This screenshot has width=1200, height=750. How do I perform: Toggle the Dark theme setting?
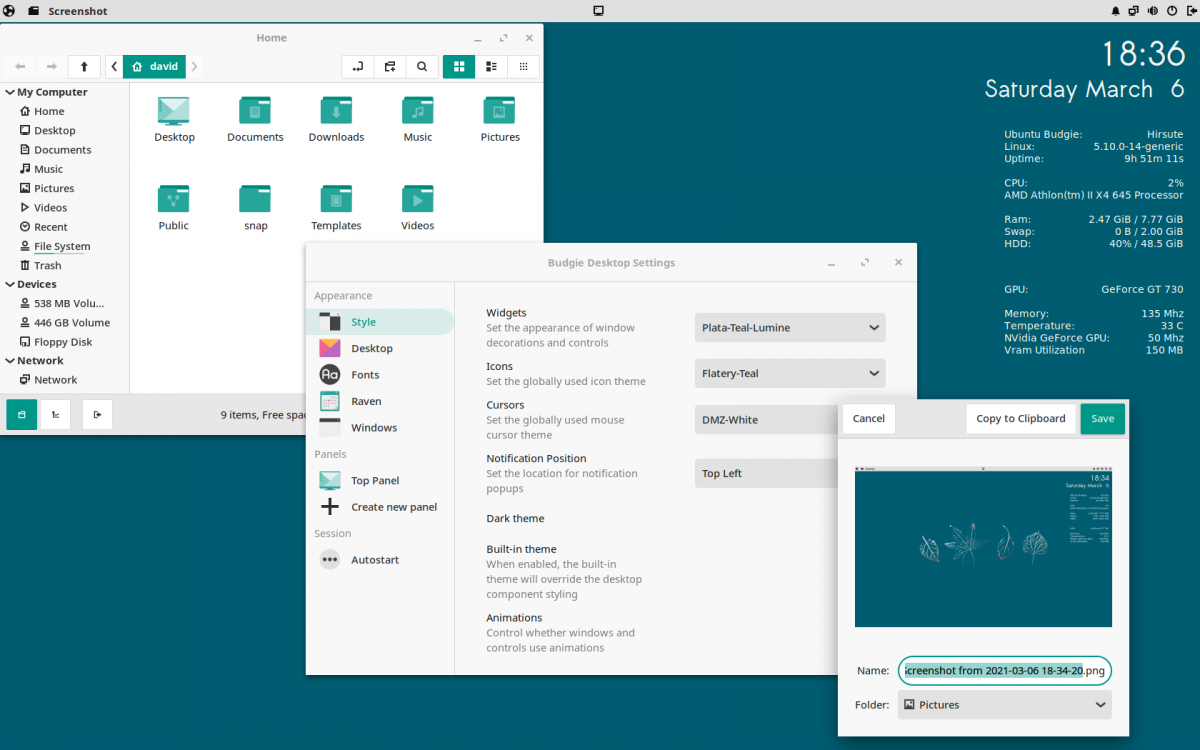(x=515, y=518)
